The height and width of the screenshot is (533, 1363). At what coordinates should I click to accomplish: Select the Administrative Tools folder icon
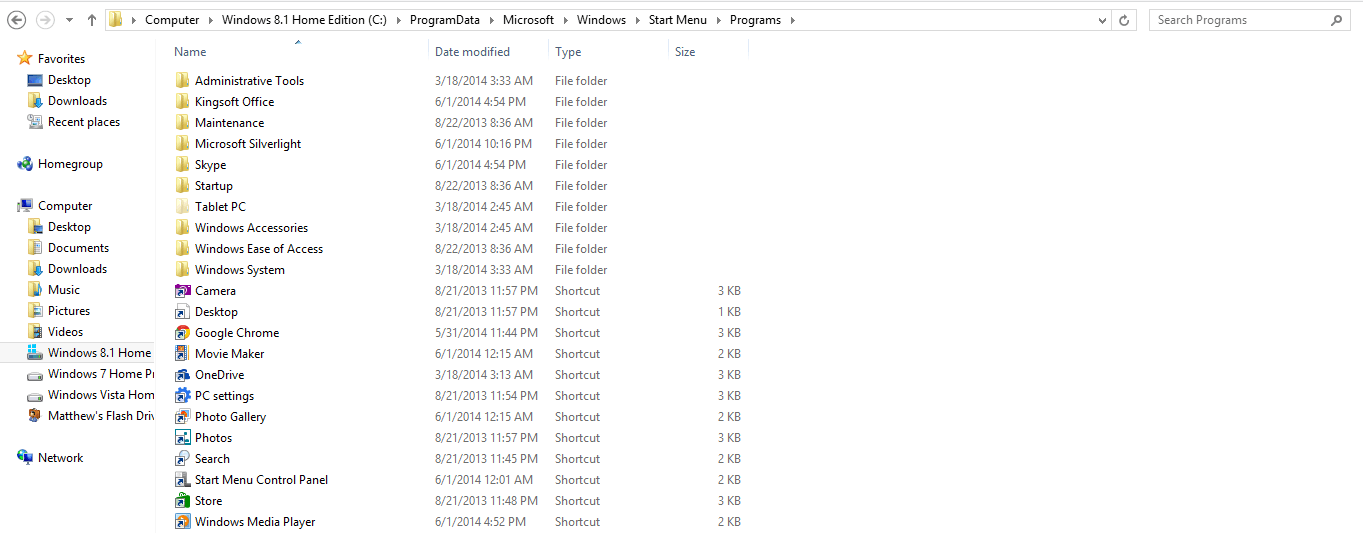[x=182, y=81]
